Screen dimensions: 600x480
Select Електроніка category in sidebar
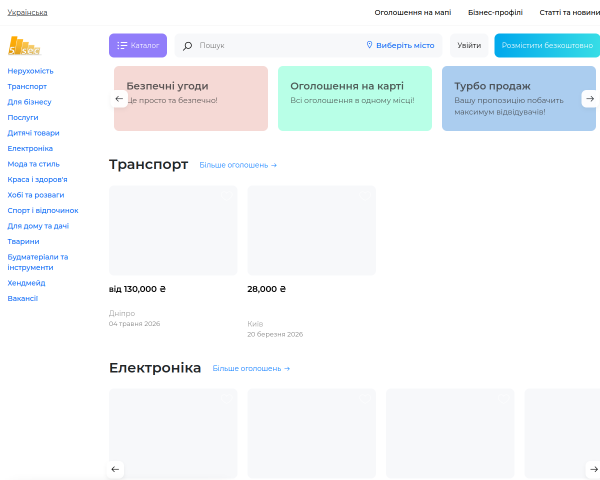point(30,149)
